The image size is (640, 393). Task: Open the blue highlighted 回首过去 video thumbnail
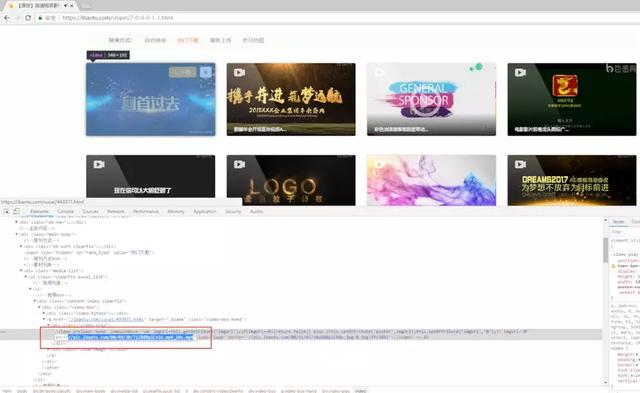point(151,99)
